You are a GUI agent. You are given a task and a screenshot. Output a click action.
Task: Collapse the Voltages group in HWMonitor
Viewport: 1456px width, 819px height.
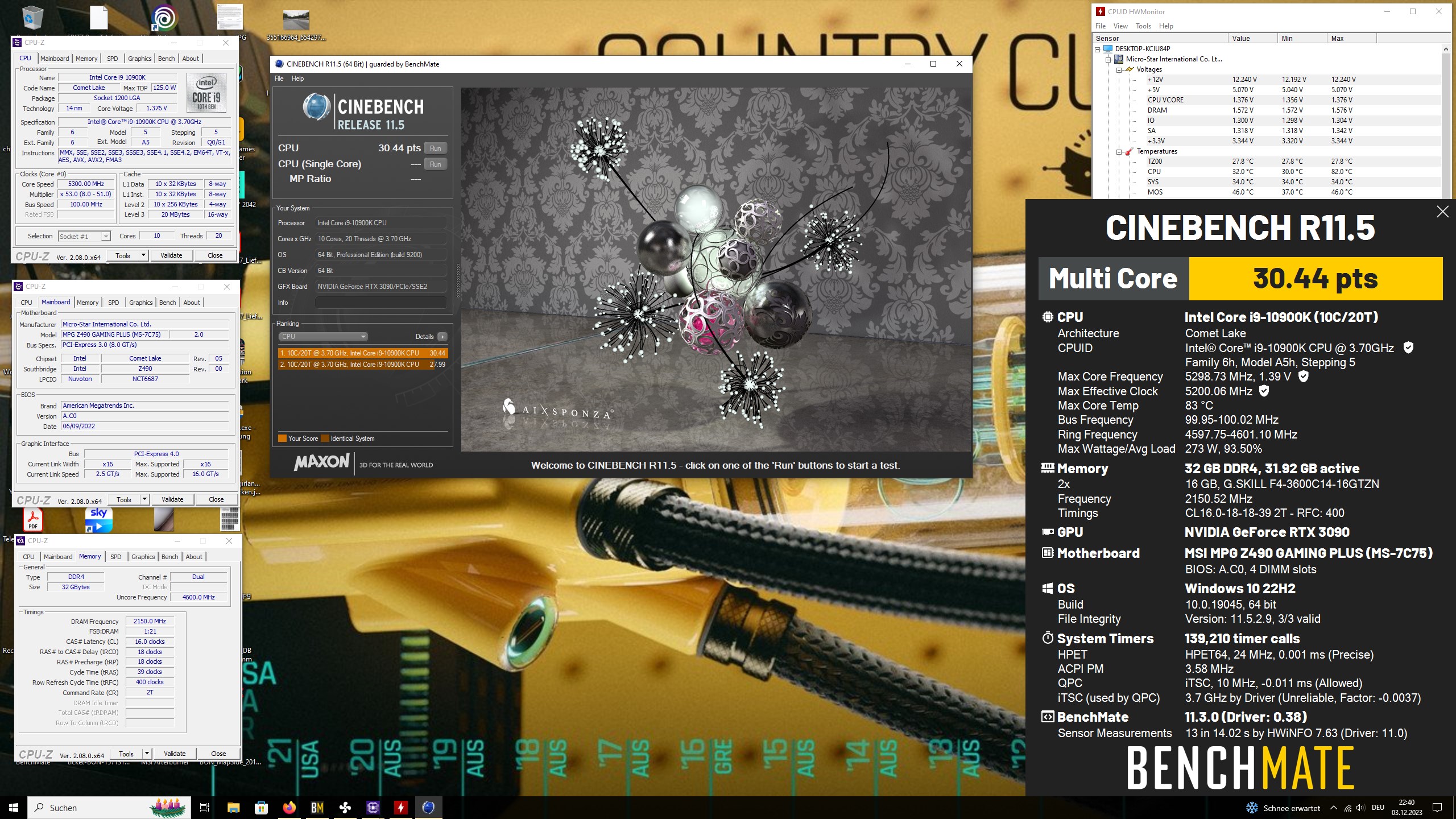point(1119,69)
